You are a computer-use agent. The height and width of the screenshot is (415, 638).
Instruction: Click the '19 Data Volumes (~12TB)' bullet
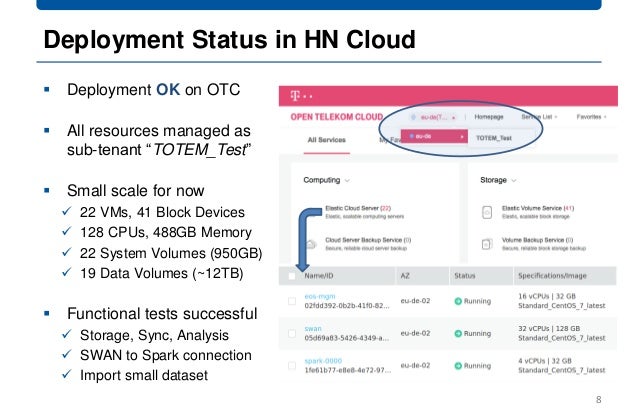pos(162,273)
